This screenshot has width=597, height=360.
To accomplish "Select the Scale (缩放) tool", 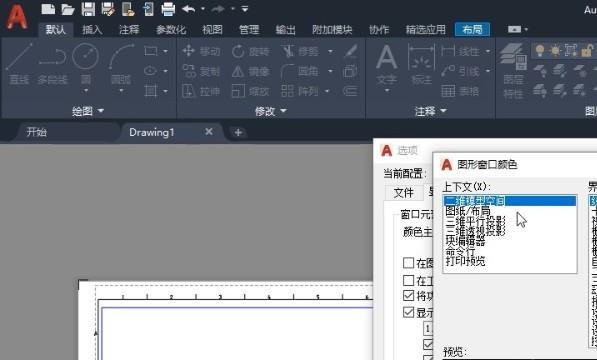I will coord(251,91).
